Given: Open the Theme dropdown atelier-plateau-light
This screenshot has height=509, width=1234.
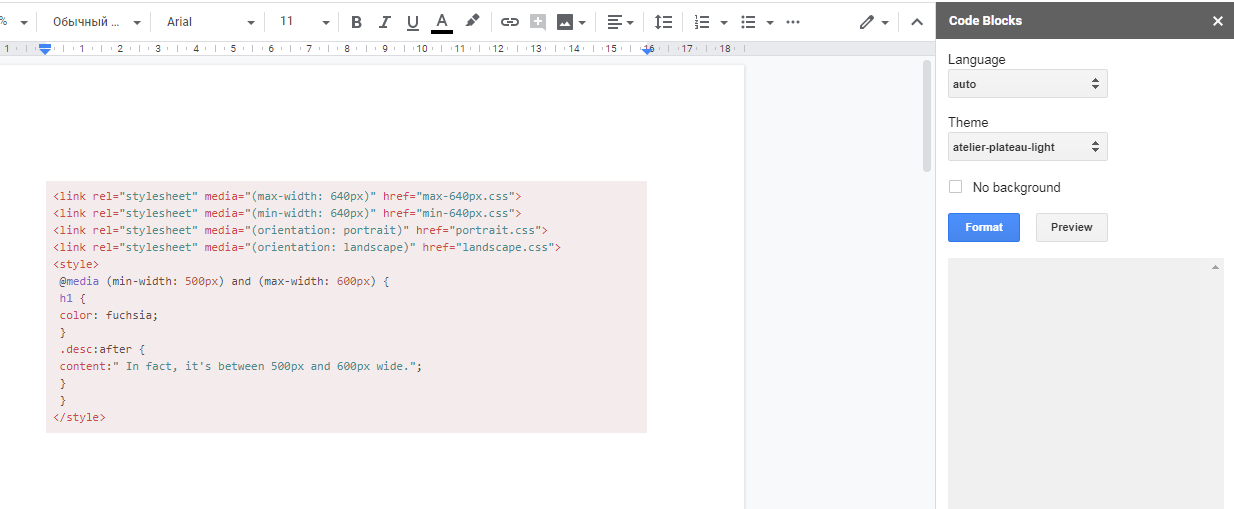Looking at the screenshot, I should [1027, 147].
